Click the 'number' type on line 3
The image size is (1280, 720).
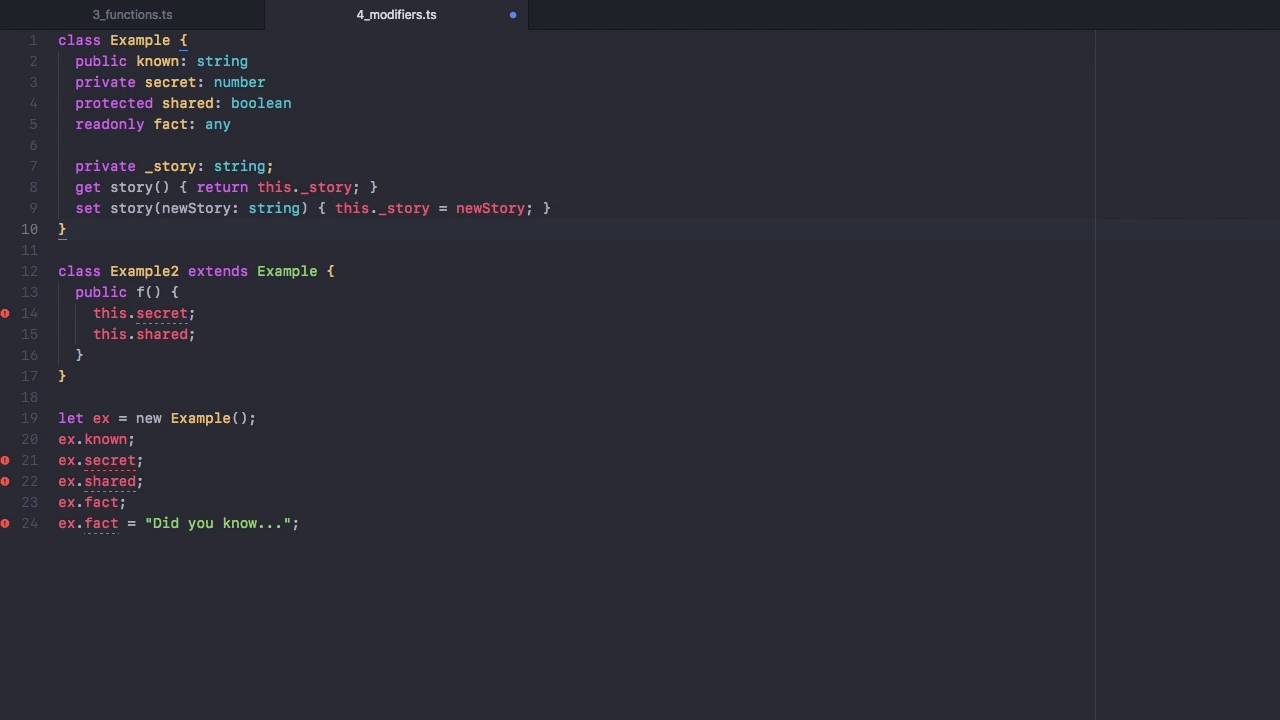(239, 82)
